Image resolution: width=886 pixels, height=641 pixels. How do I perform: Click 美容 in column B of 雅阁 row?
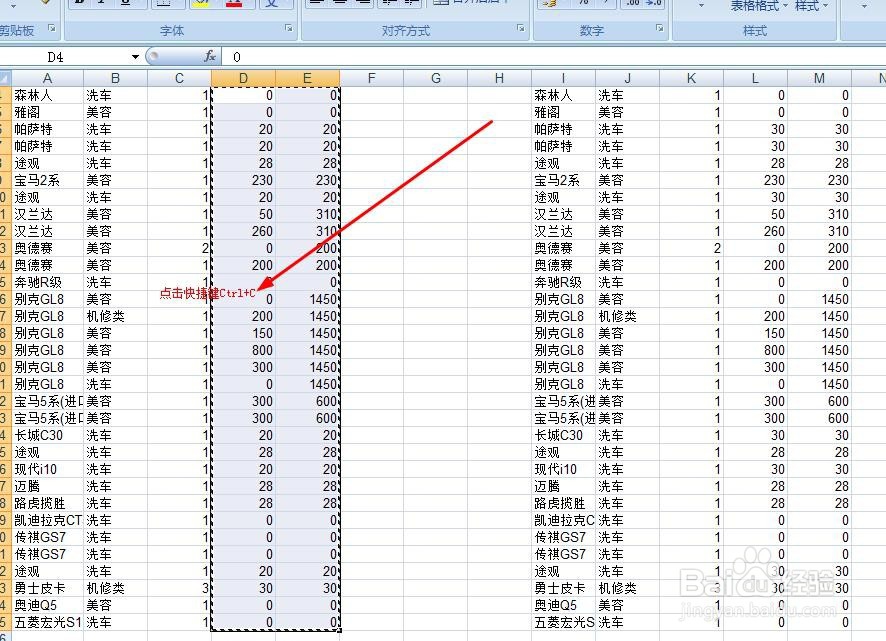[115, 112]
